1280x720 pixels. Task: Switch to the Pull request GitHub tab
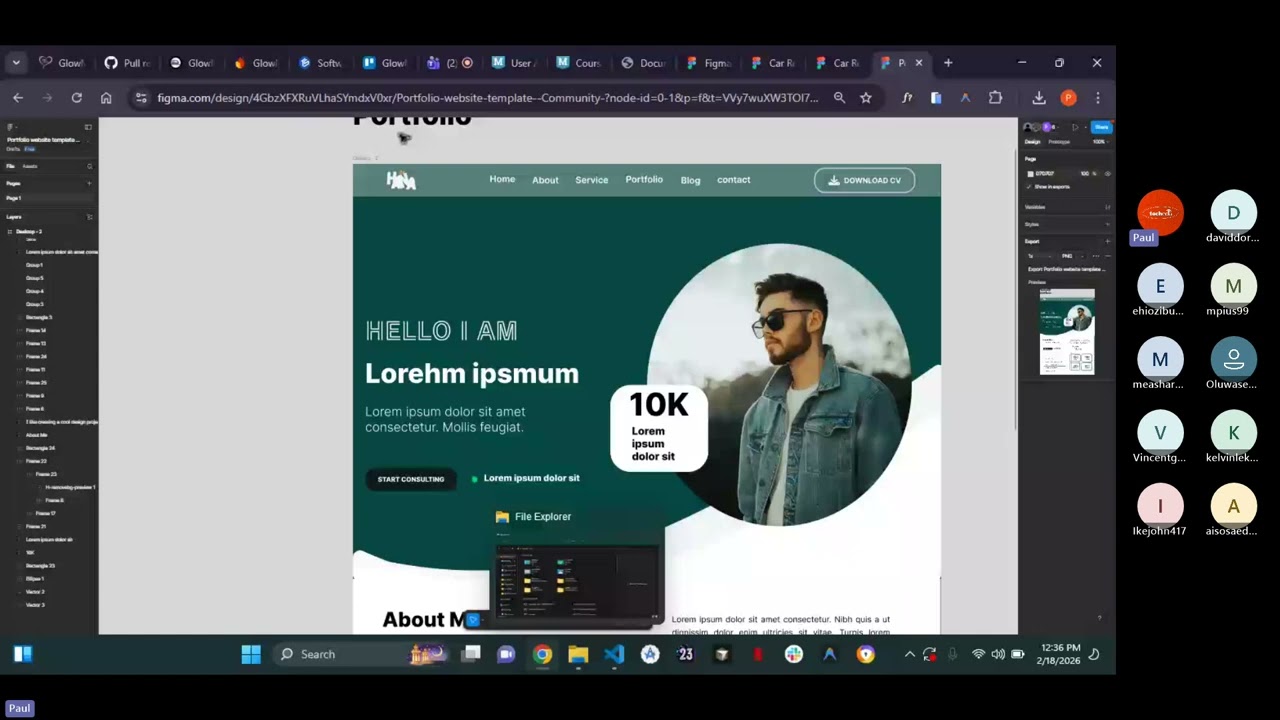tap(128, 63)
